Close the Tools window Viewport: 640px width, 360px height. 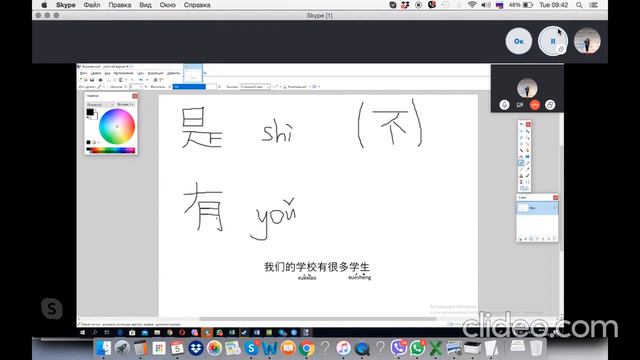point(528,124)
